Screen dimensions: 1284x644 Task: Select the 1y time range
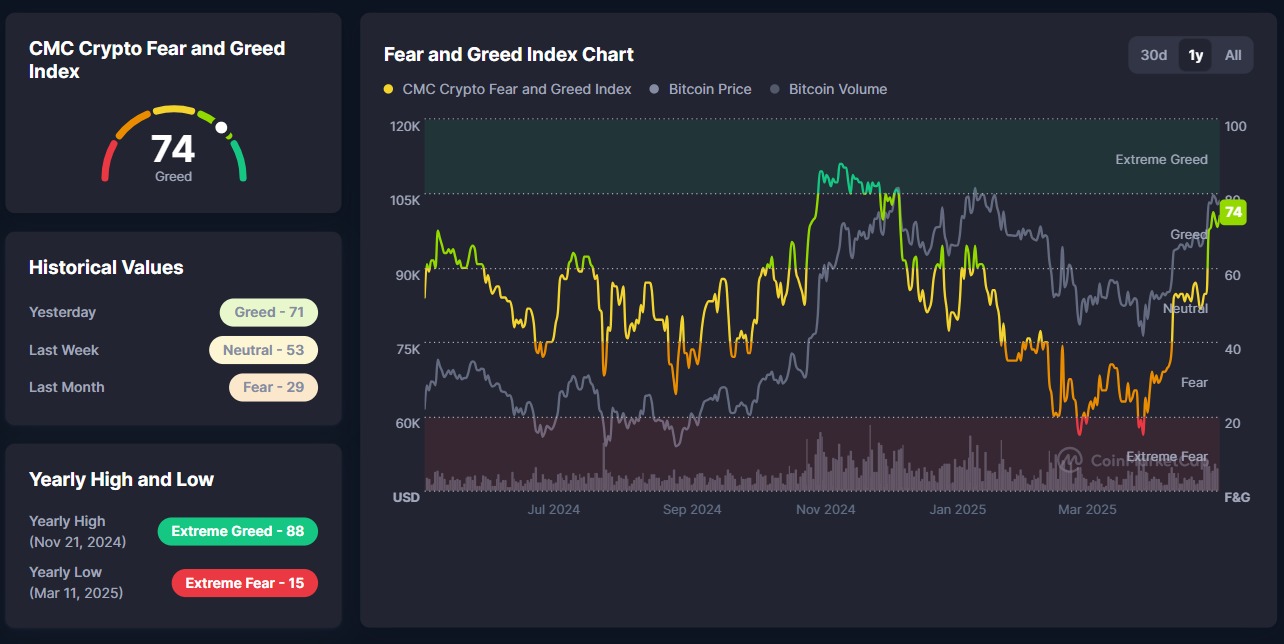coord(1195,55)
